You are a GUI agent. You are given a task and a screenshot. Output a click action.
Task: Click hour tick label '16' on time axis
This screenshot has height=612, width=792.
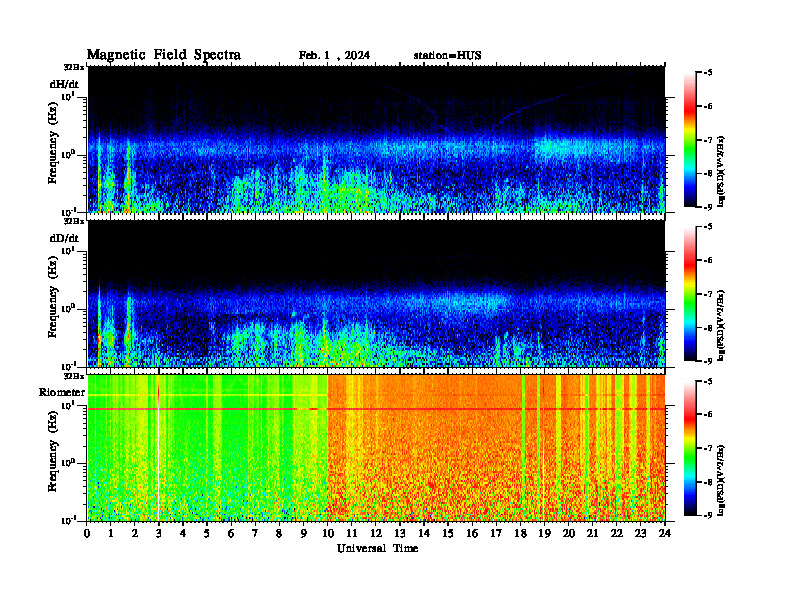pos(472,533)
